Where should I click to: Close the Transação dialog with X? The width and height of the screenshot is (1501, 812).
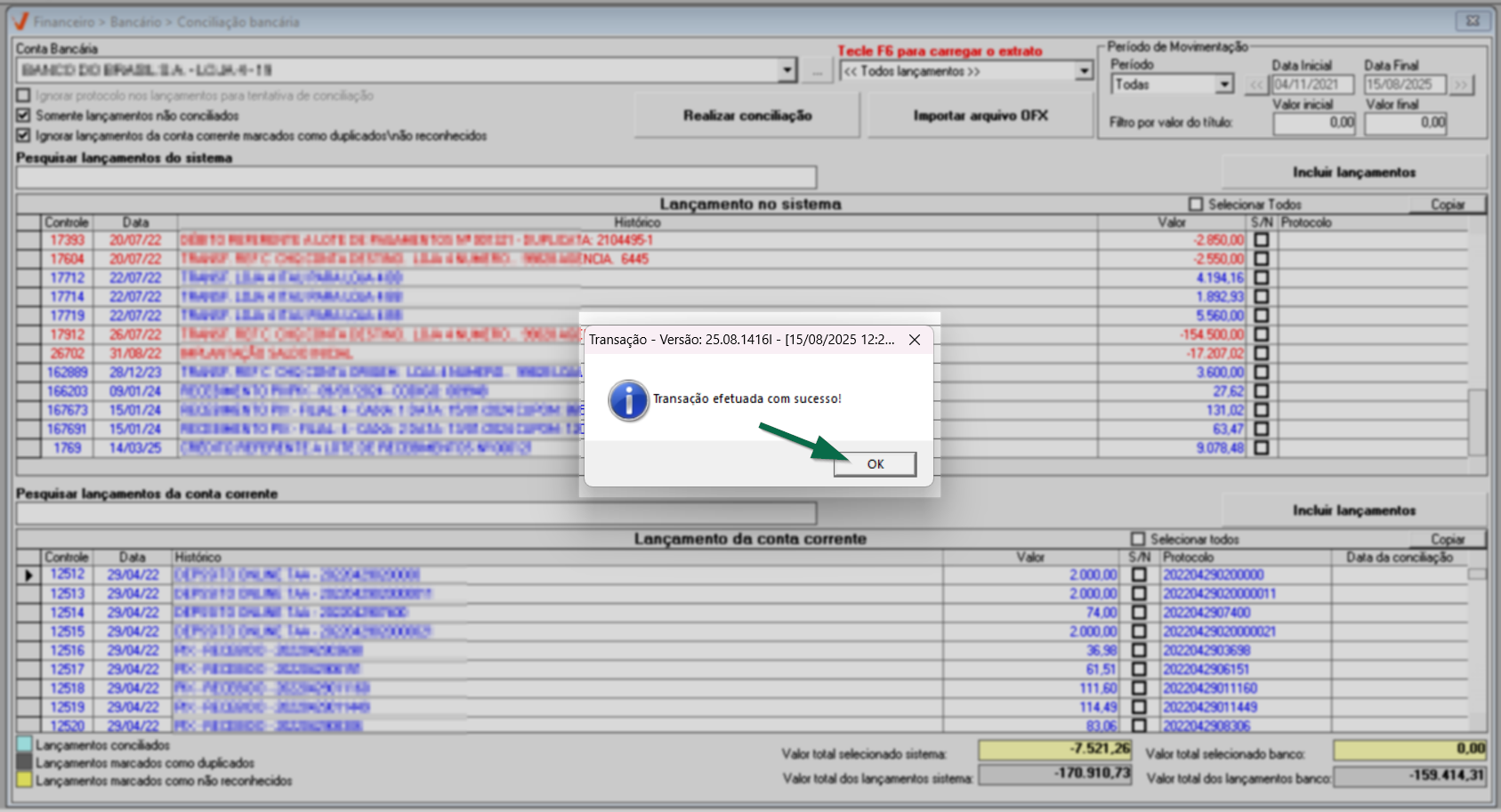point(914,340)
